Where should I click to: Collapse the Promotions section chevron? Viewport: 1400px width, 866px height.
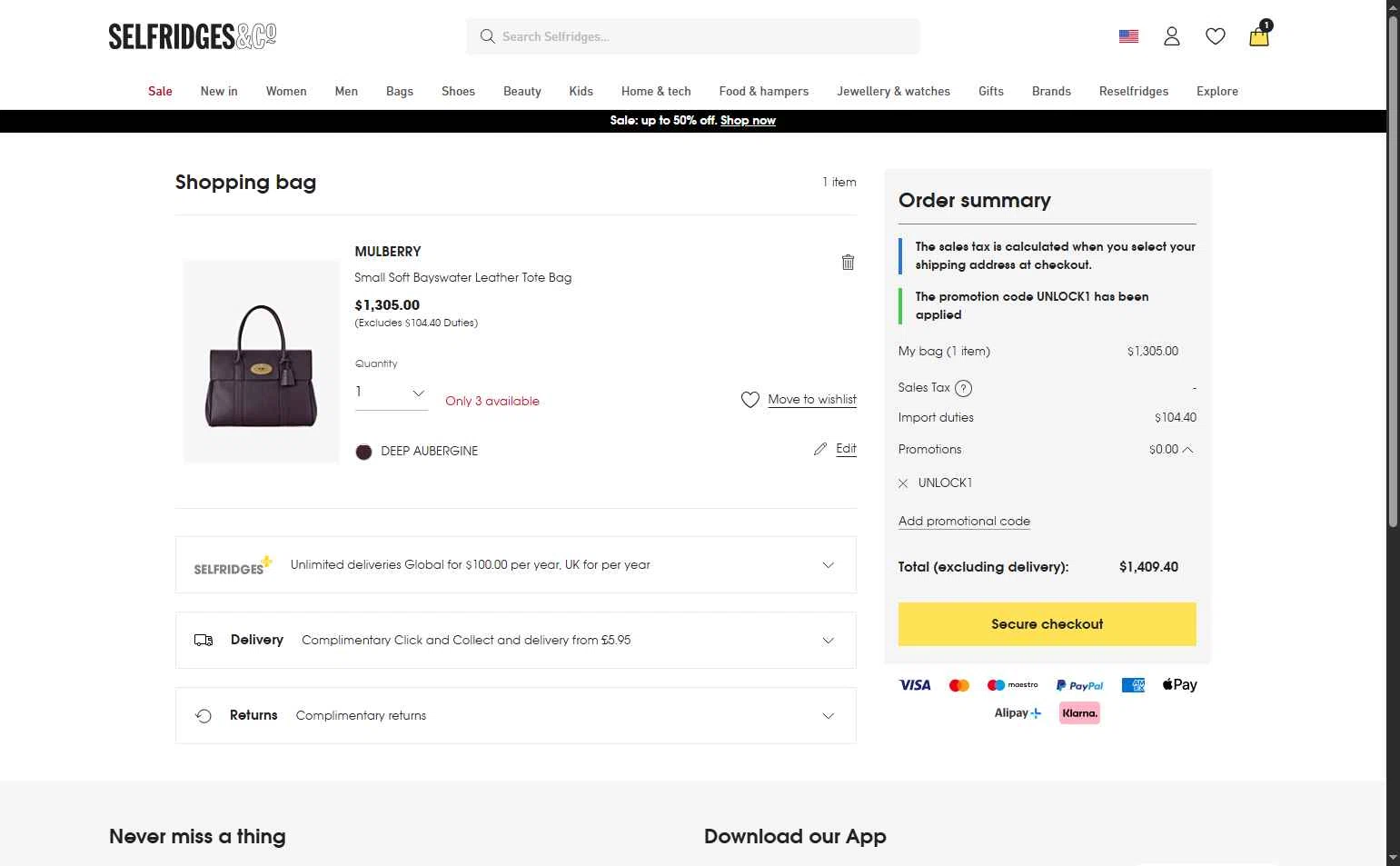click(x=1188, y=450)
